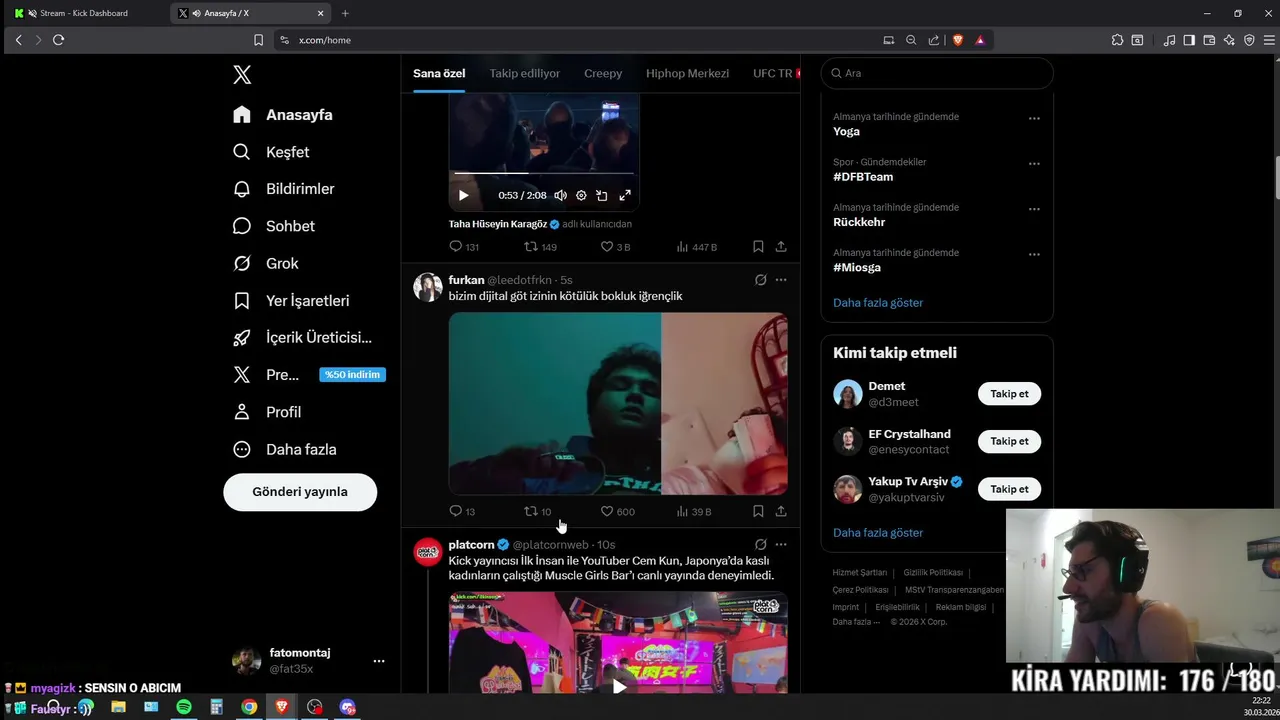Click Brave Shields lion icon in address bar
This screenshot has height=720, width=1280.
tap(958, 40)
